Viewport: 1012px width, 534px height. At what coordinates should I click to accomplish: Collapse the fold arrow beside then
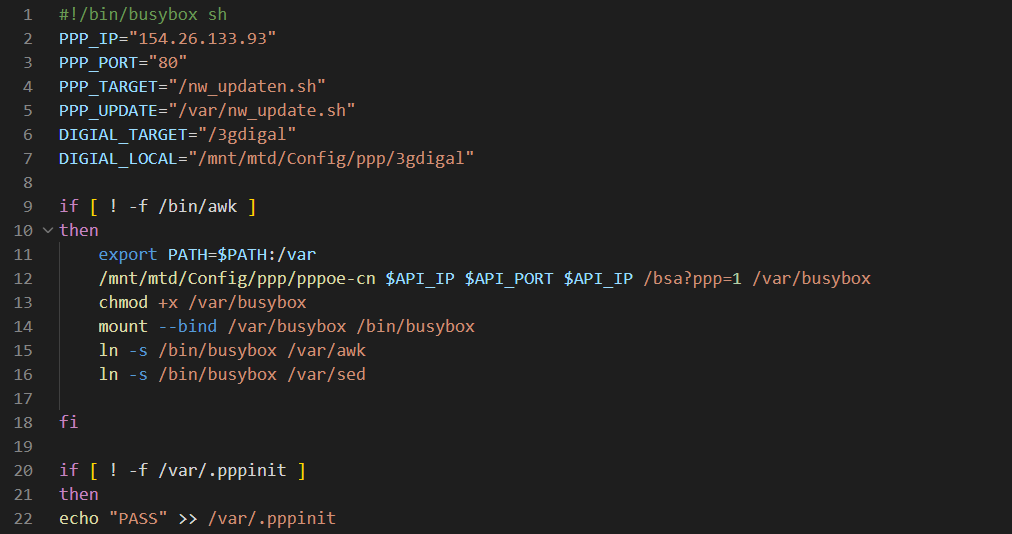[x=48, y=230]
